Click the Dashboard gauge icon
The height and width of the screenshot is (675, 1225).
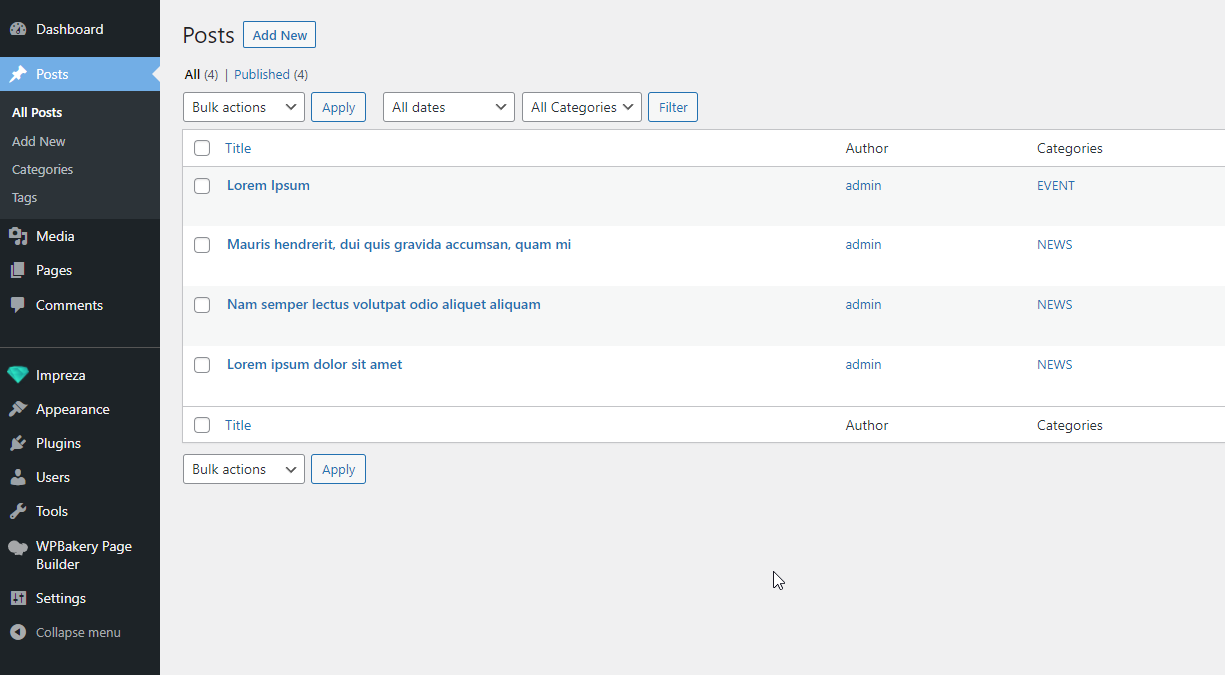[x=18, y=30]
